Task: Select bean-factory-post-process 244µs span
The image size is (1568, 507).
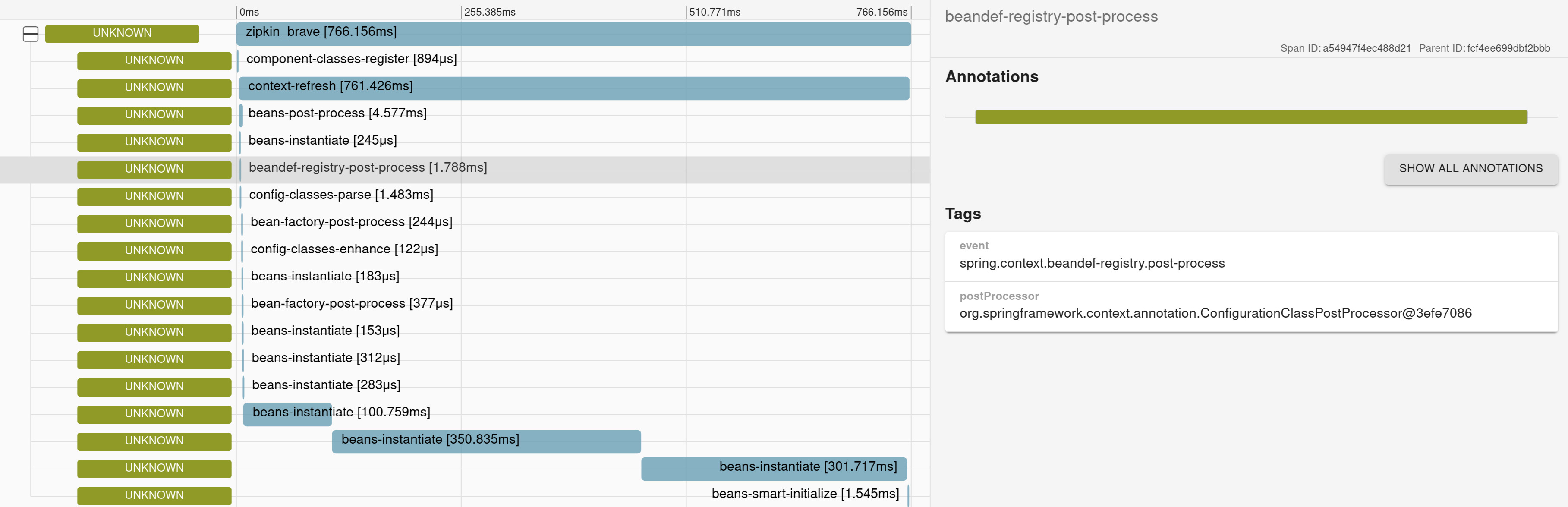Action: click(x=351, y=222)
